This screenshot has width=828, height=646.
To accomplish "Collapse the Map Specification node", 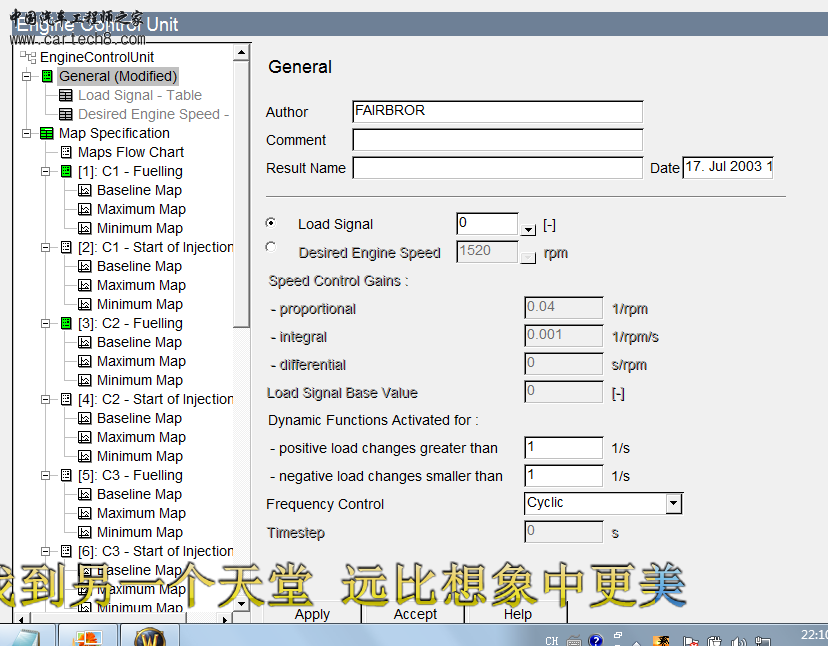I will click(x=26, y=134).
